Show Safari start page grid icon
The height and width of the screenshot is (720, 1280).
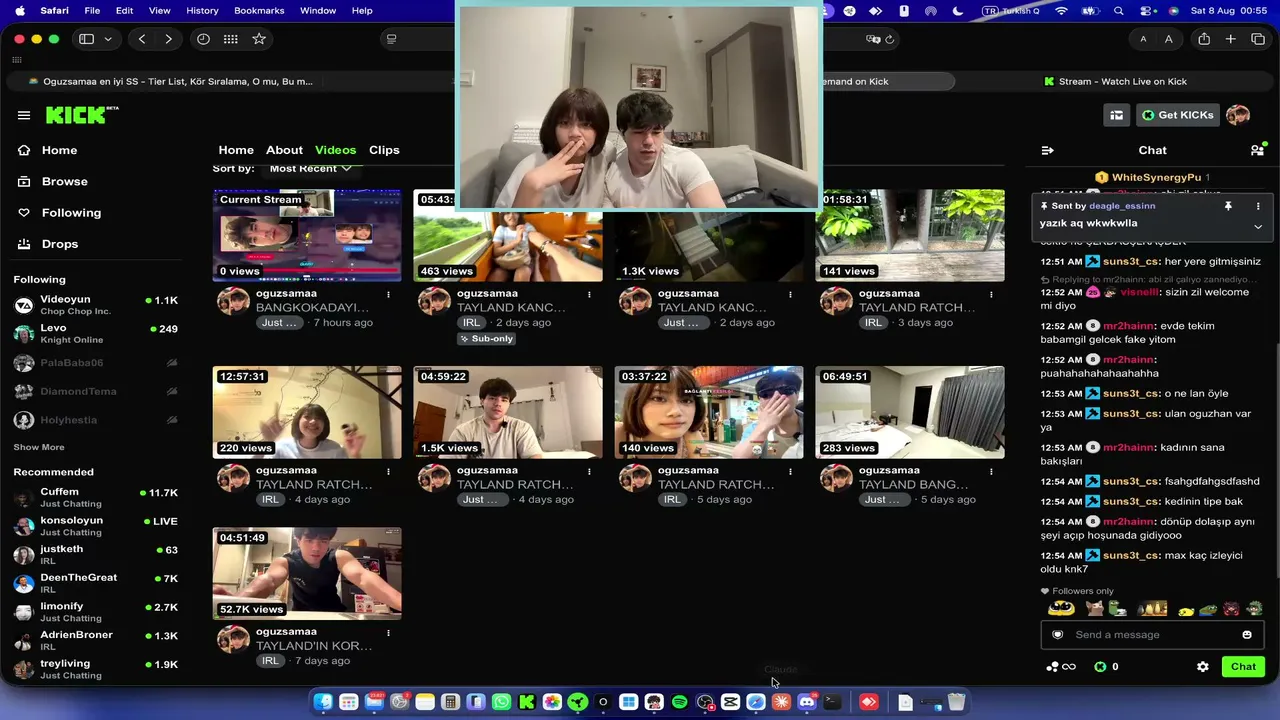(231, 39)
